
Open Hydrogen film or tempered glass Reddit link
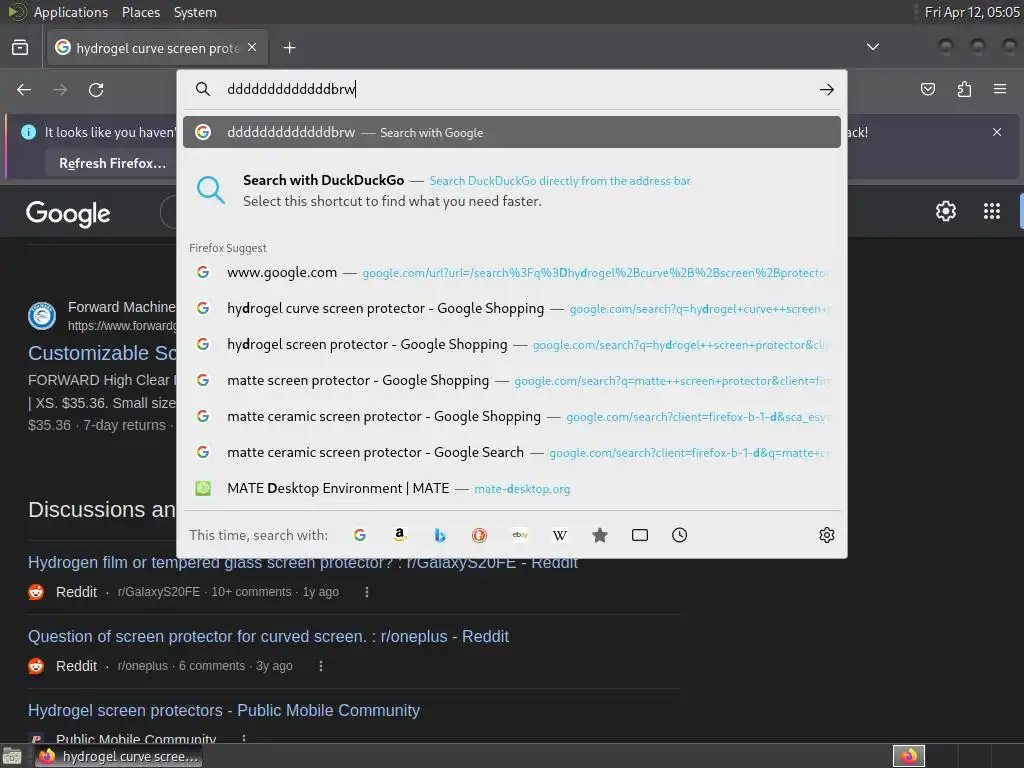click(302, 562)
